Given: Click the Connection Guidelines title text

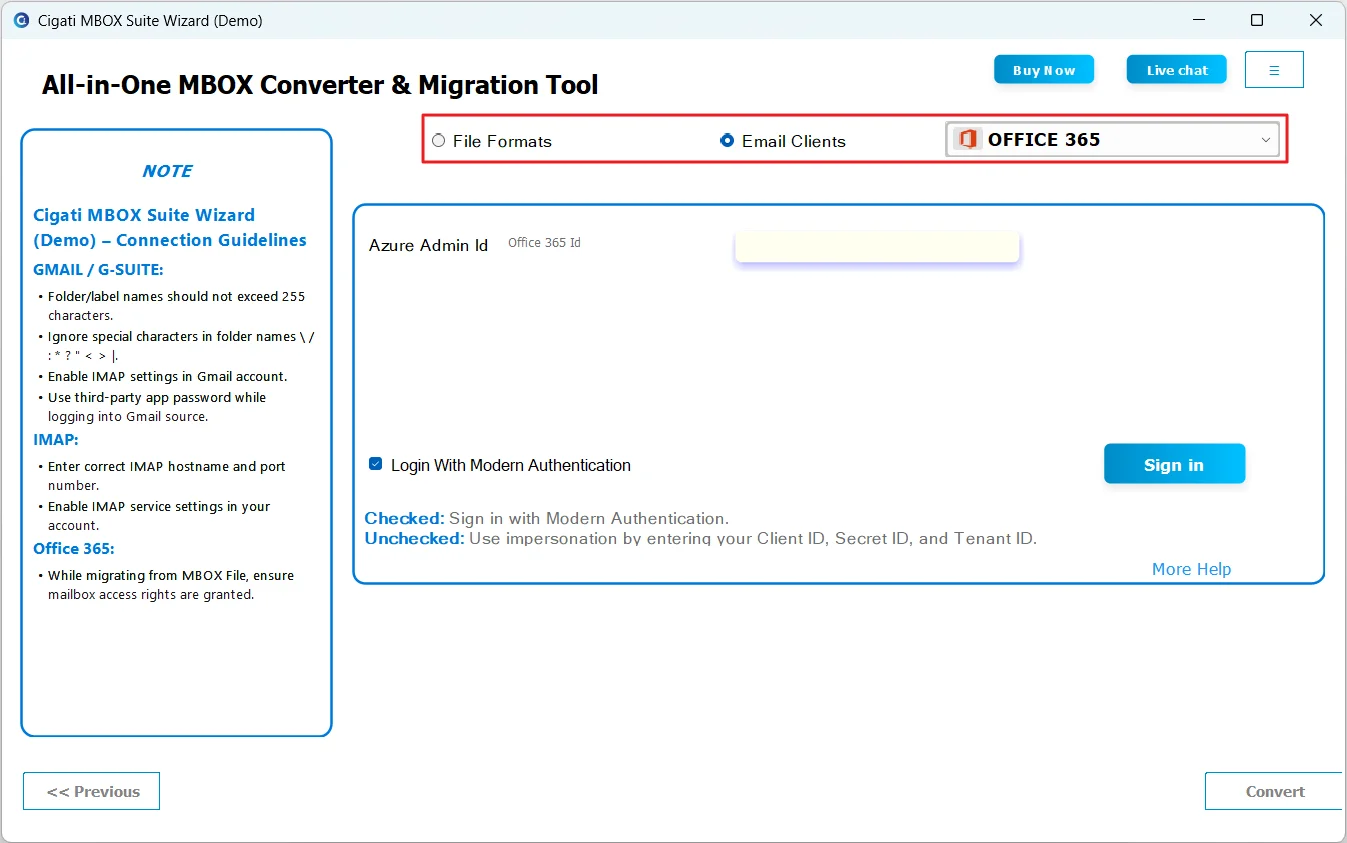Looking at the screenshot, I should [170, 227].
